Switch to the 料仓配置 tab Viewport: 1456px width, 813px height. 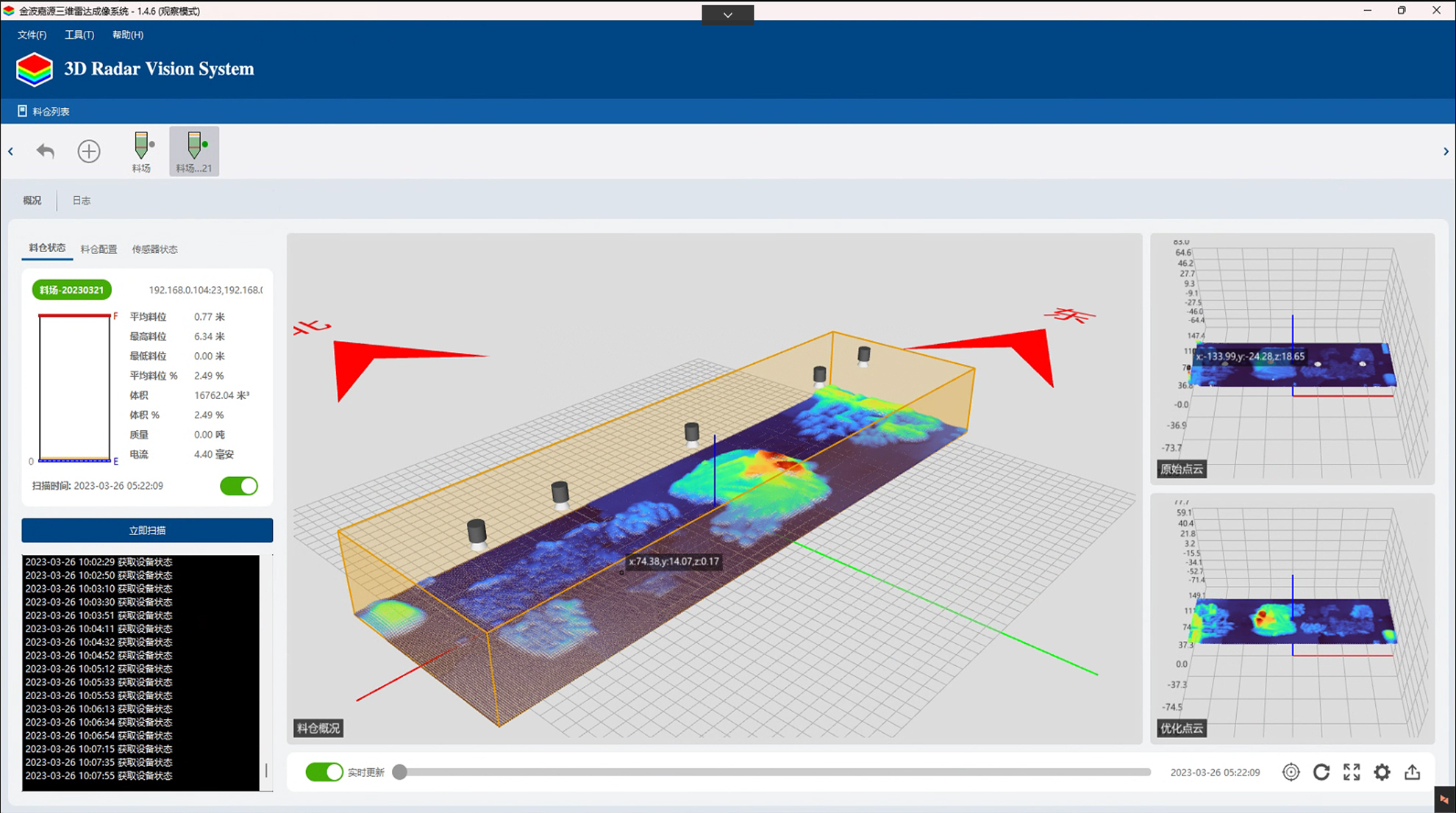tap(99, 249)
